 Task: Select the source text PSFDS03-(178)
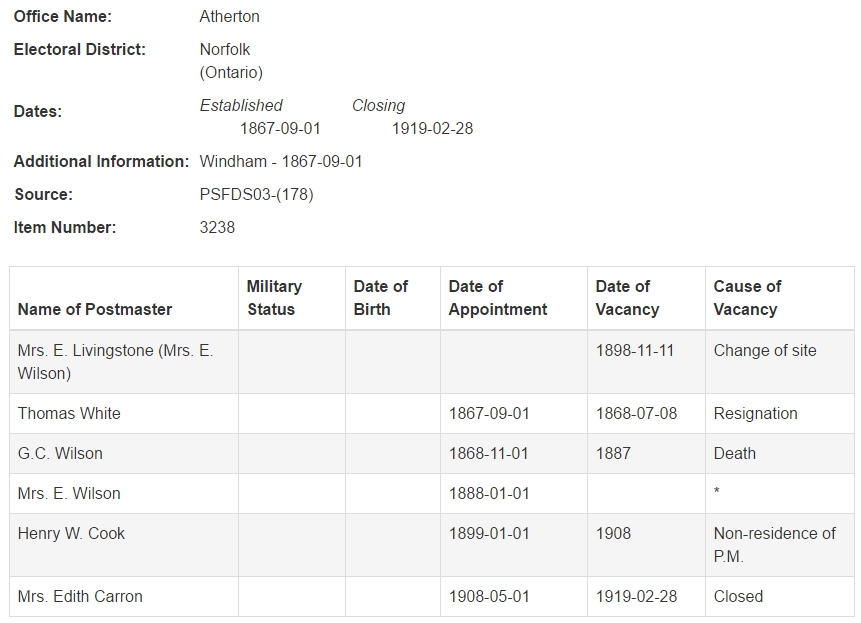click(x=256, y=194)
